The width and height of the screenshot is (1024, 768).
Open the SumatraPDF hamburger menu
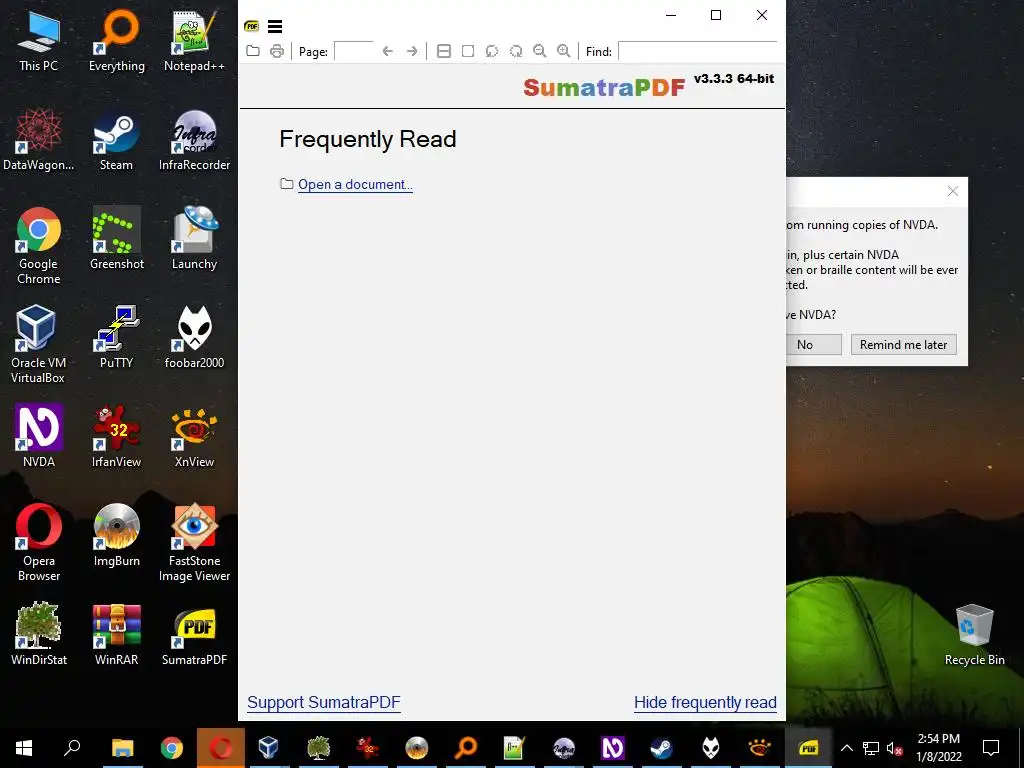[275, 26]
